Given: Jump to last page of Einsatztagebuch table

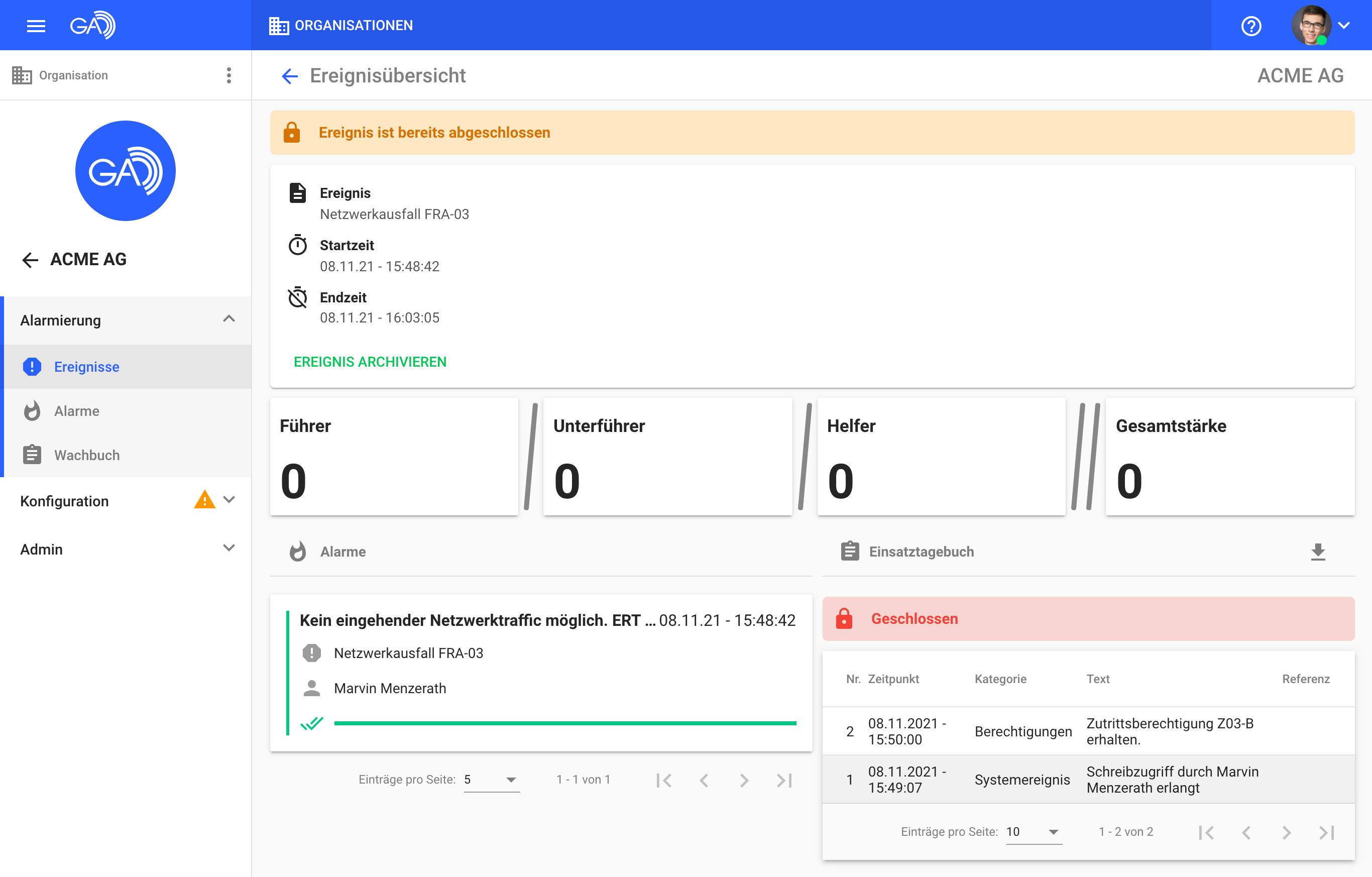Looking at the screenshot, I should (1326, 832).
